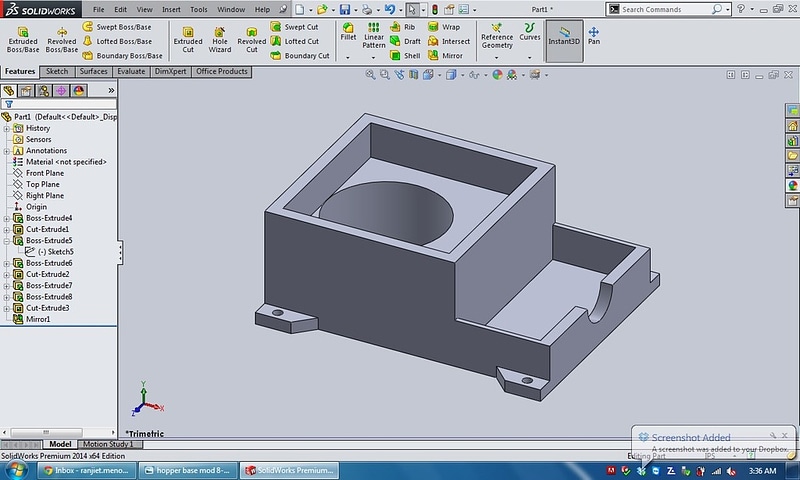Select the Front Plane item
Image resolution: width=800 pixels, height=480 pixels.
39,173
